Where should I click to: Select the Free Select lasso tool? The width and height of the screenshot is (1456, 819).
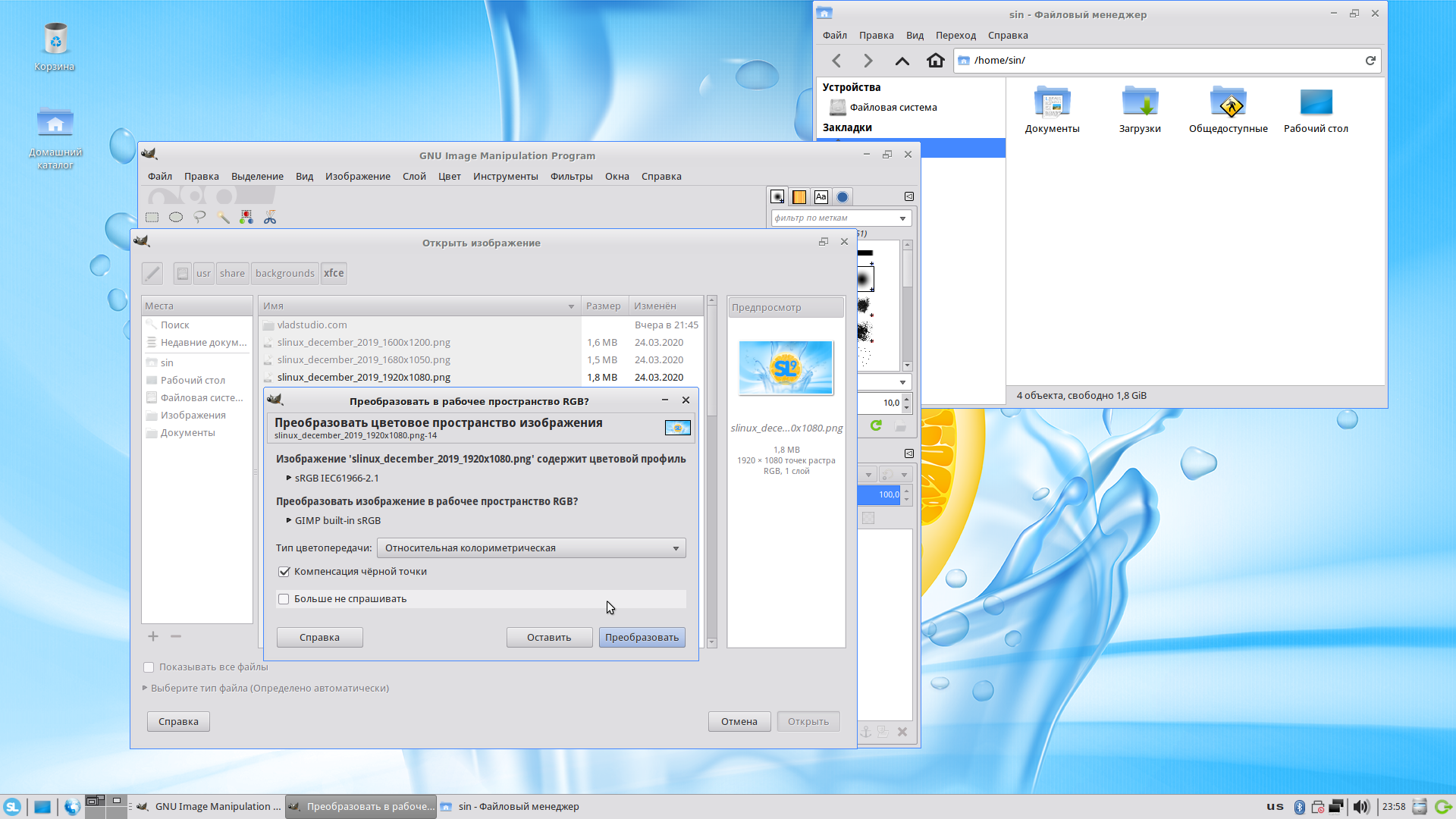(199, 218)
